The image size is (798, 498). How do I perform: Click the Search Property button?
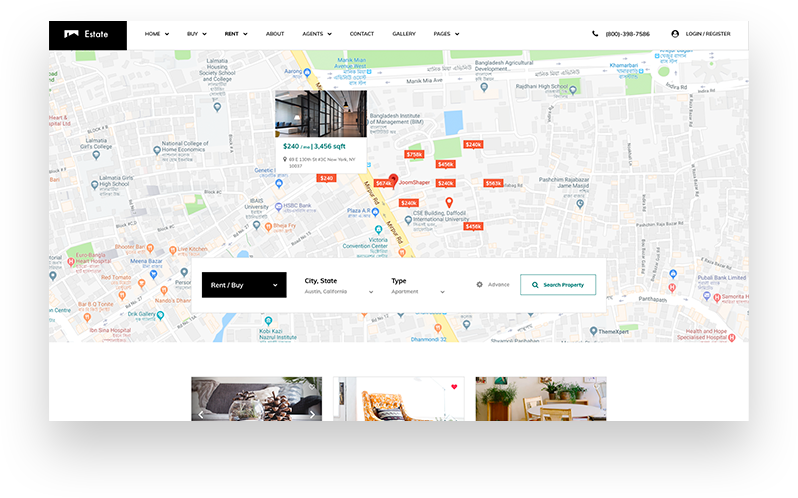click(x=558, y=285)
